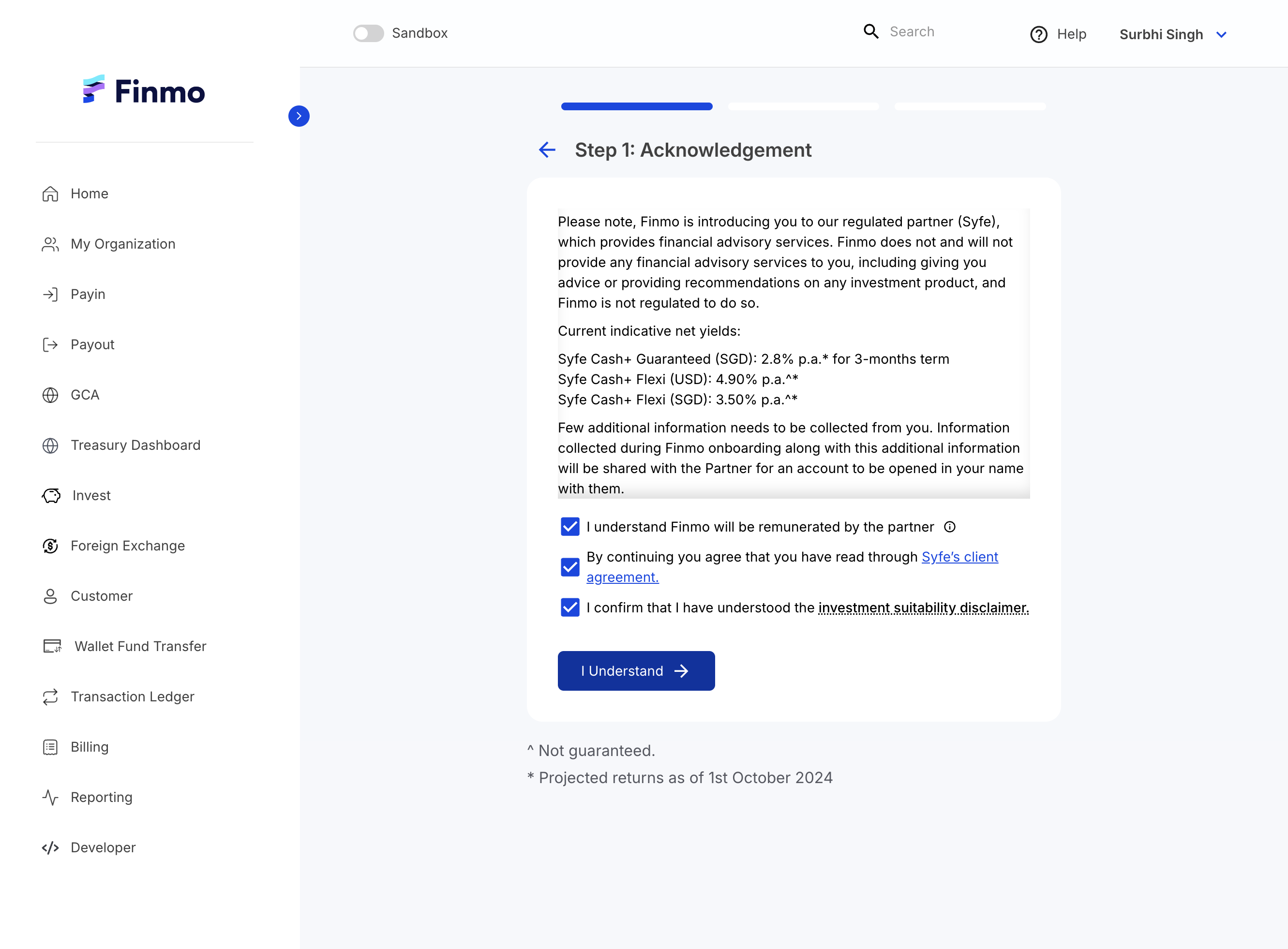Click the back arrow beside Step 1
This screenshot has width=1288, height=949.
tap(547, 150)
